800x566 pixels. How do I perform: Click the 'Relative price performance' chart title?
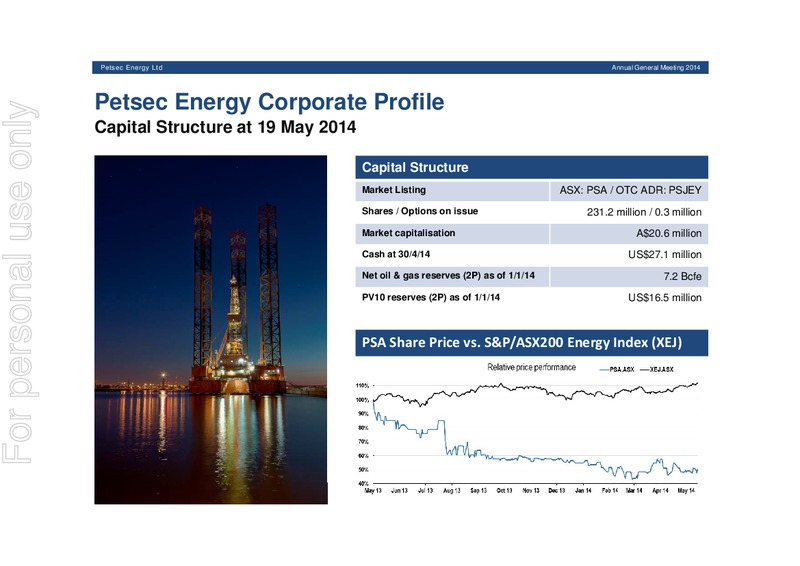pyautogui.click(x=531, y=367)
